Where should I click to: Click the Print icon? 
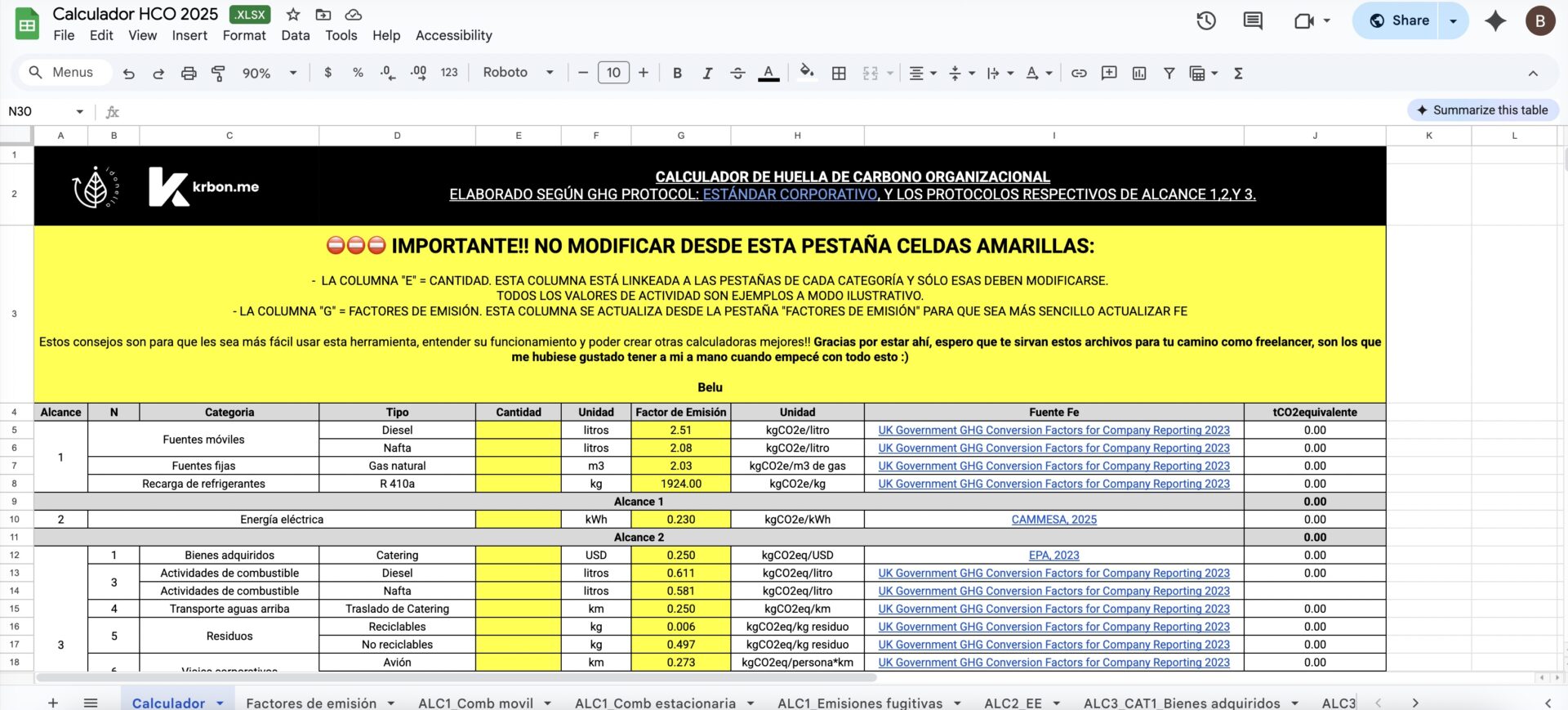[189, 74]
